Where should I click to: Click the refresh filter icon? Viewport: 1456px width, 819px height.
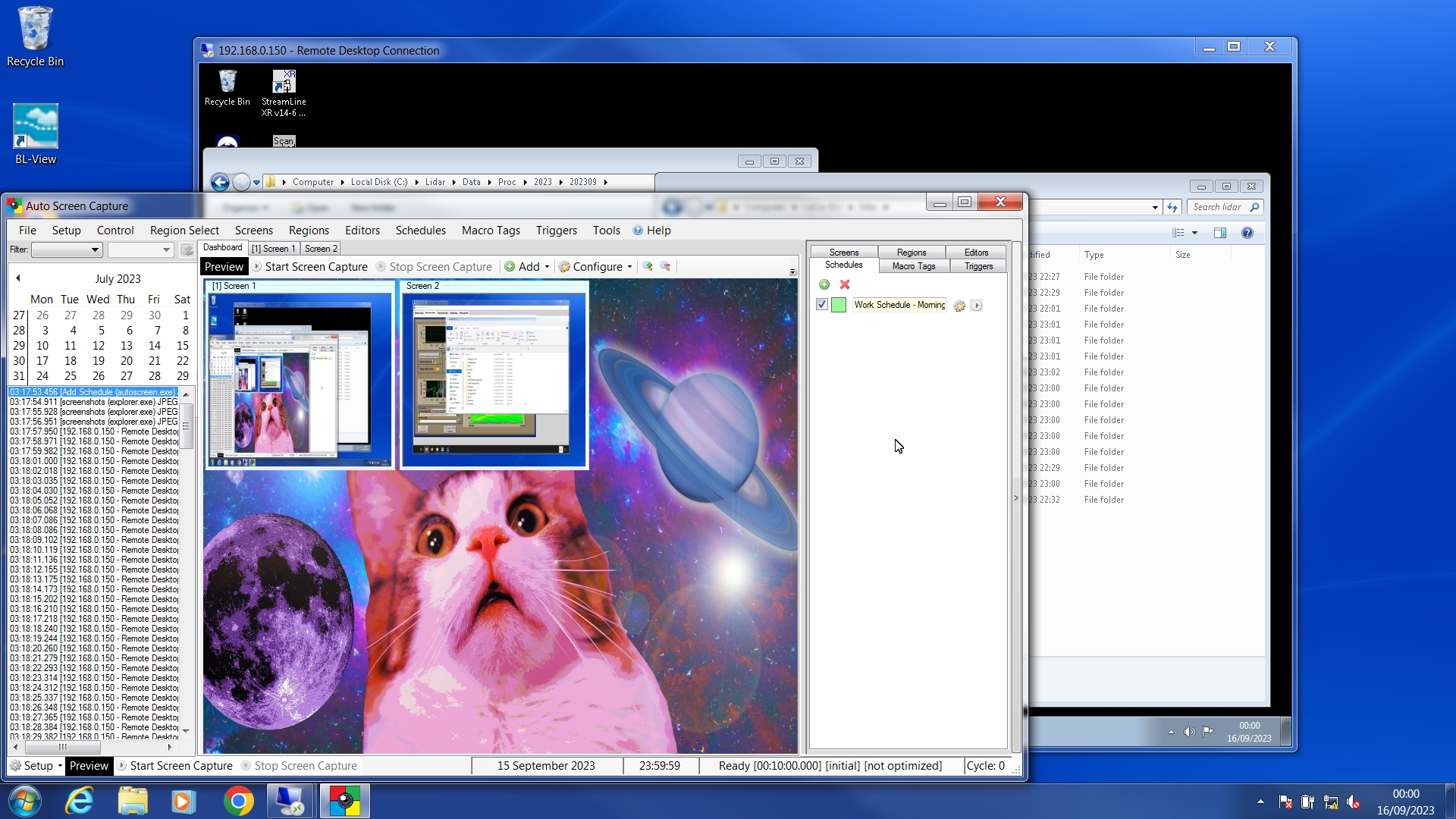[187, 249]
